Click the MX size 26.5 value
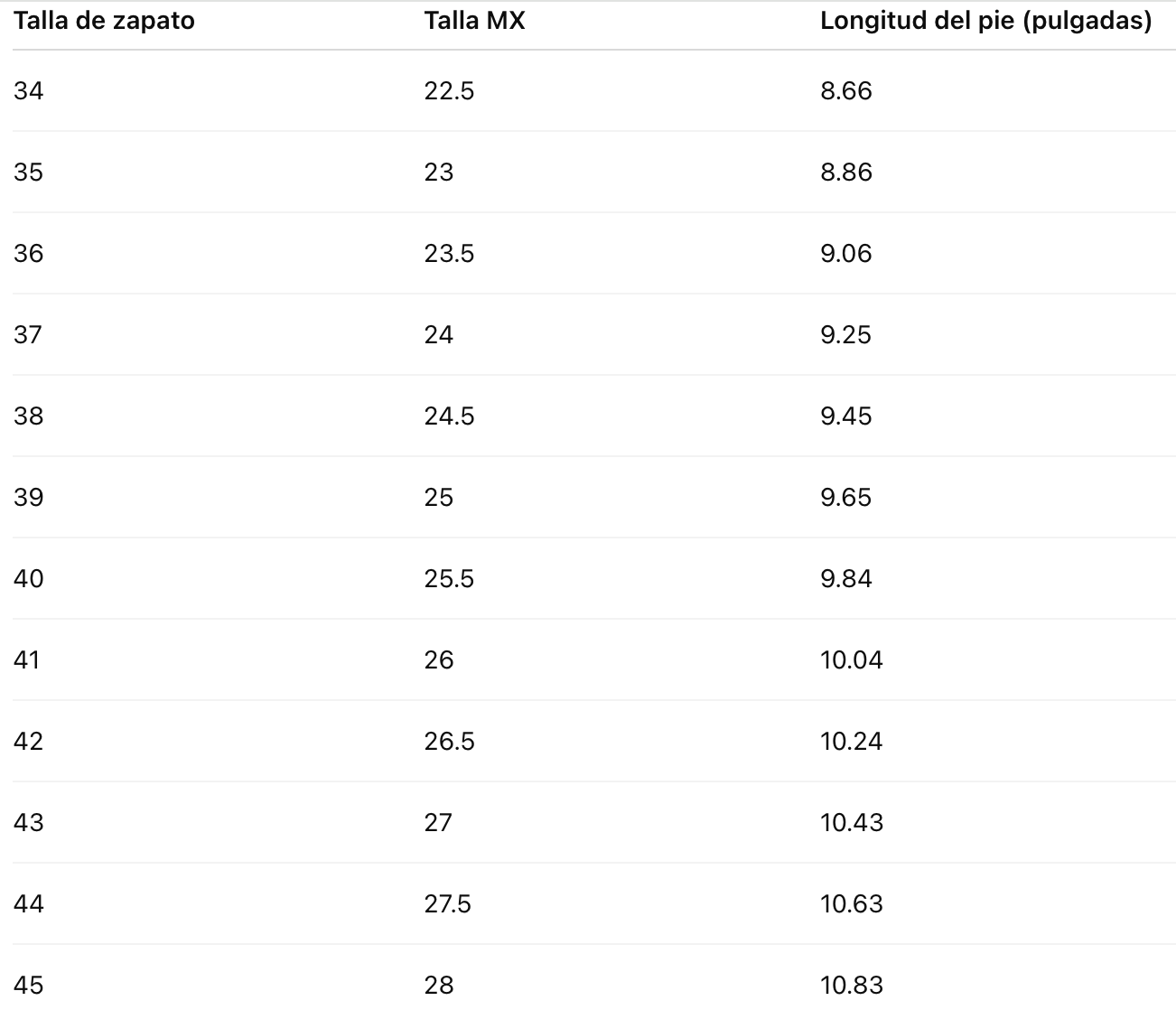1176x1010 pixels. coord(449,741)
